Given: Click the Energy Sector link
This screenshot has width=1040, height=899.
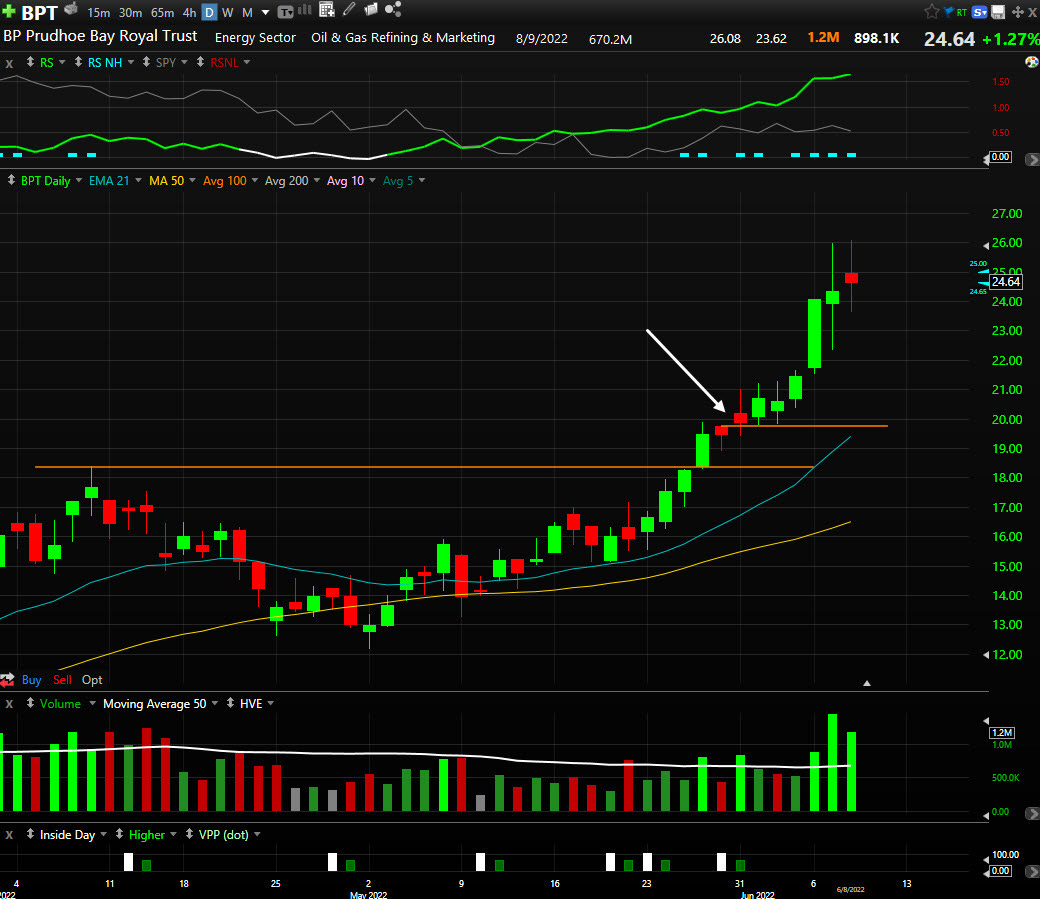Looking at the screenshot, I should (255, 38).
